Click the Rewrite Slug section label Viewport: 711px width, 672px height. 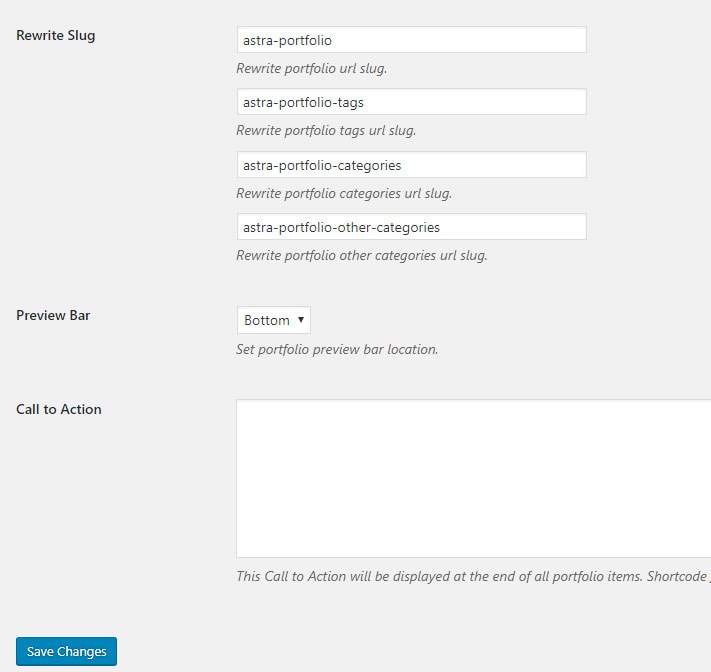tap(56, 36)
